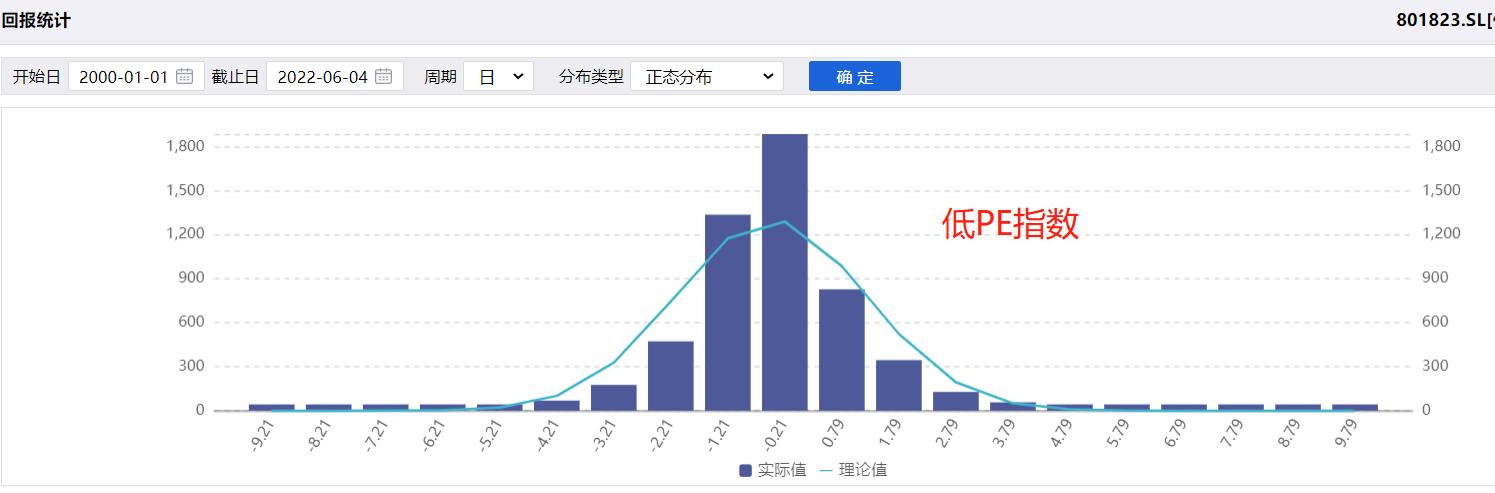
Task: Select the bar at 0.79
Action: pyautogui.click(x=842, y=349)
